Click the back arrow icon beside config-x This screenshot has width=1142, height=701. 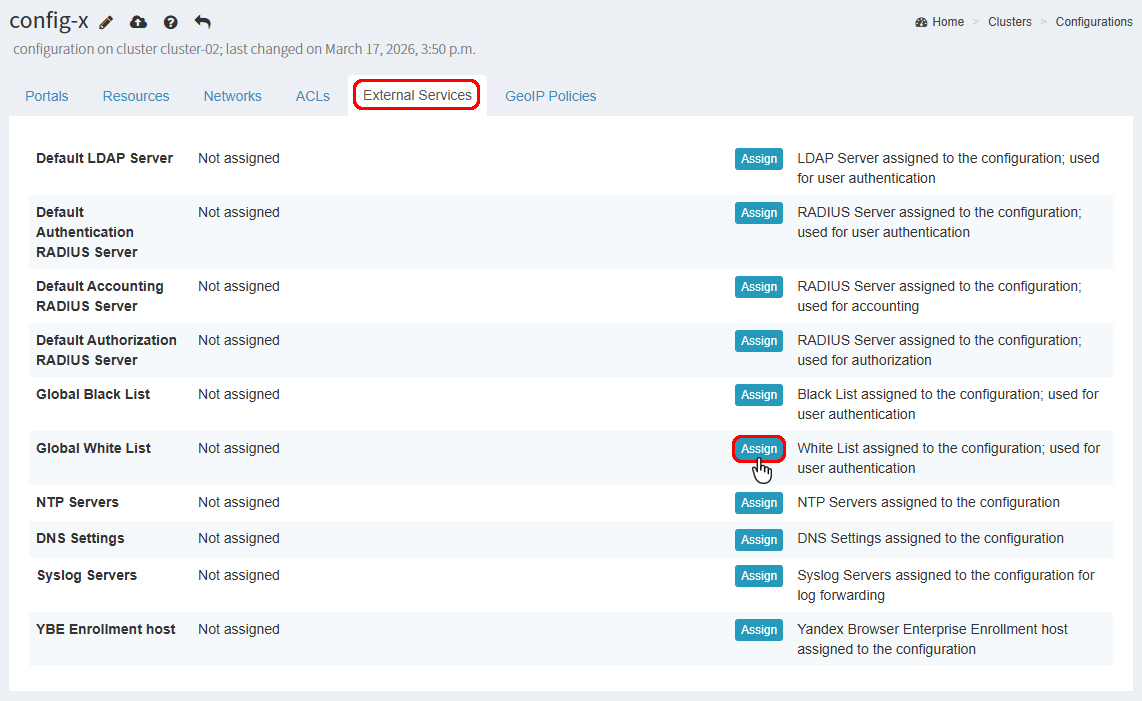203,22
